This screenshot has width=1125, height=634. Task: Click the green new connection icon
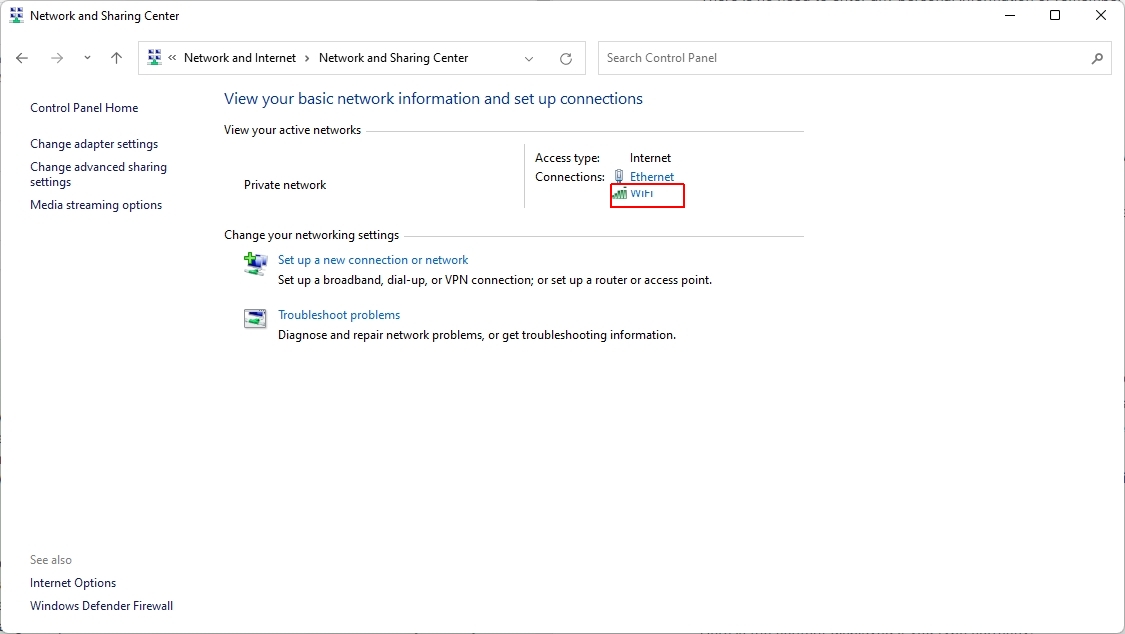click(255, 263)
